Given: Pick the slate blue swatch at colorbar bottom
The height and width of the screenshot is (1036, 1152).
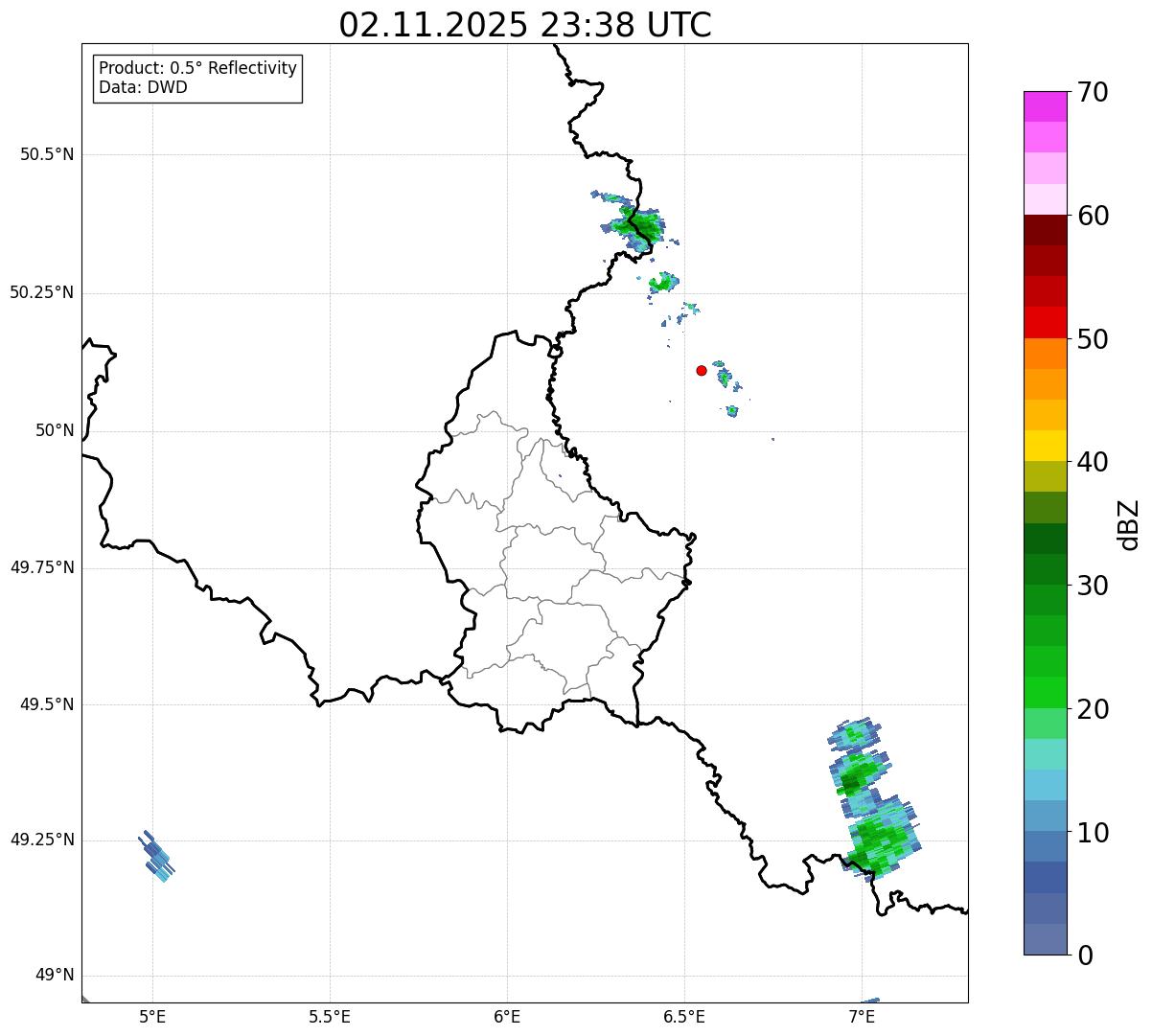Looking at the screenshot, I should tap(1045, 939).
